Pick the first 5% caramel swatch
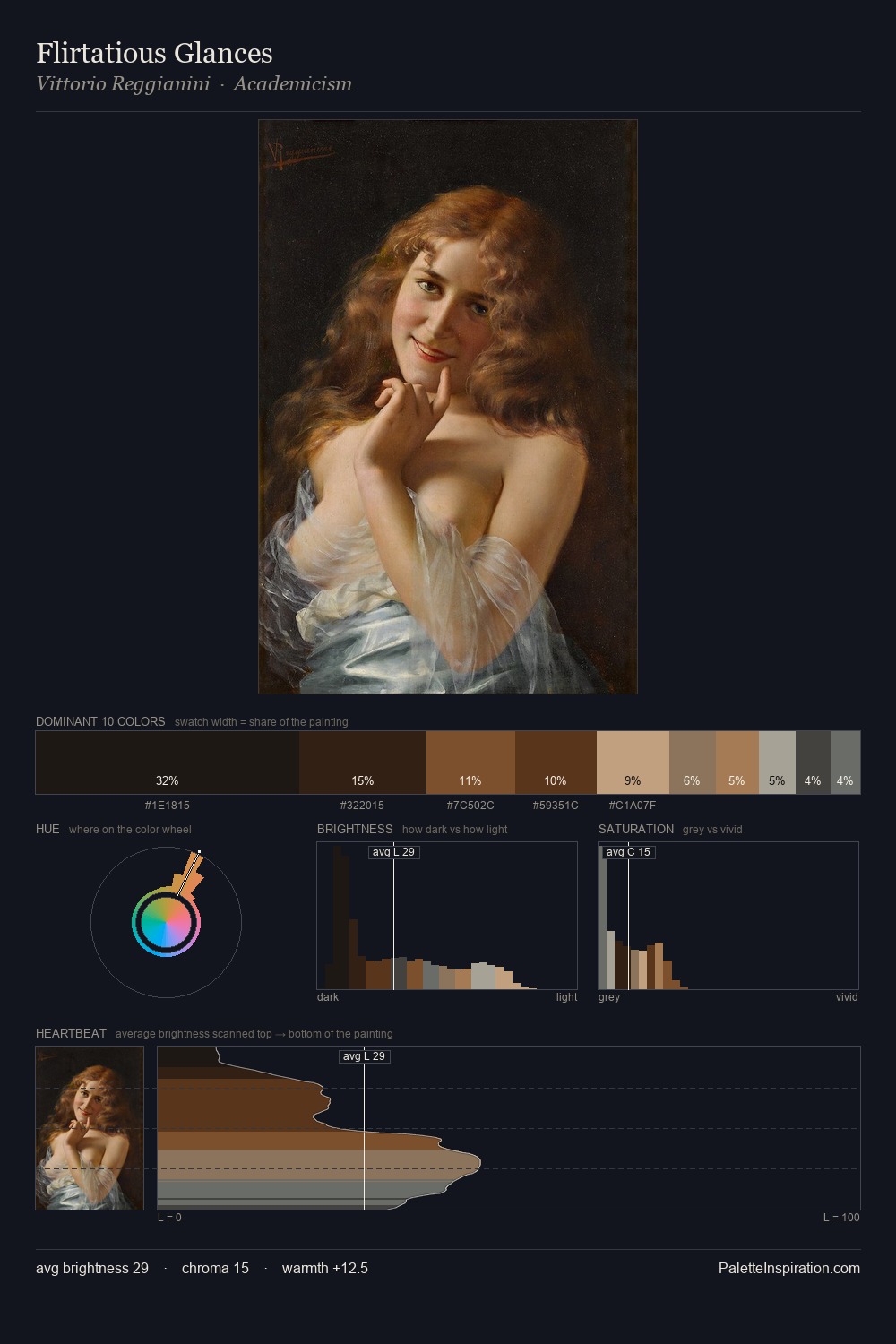 [737, 762]
